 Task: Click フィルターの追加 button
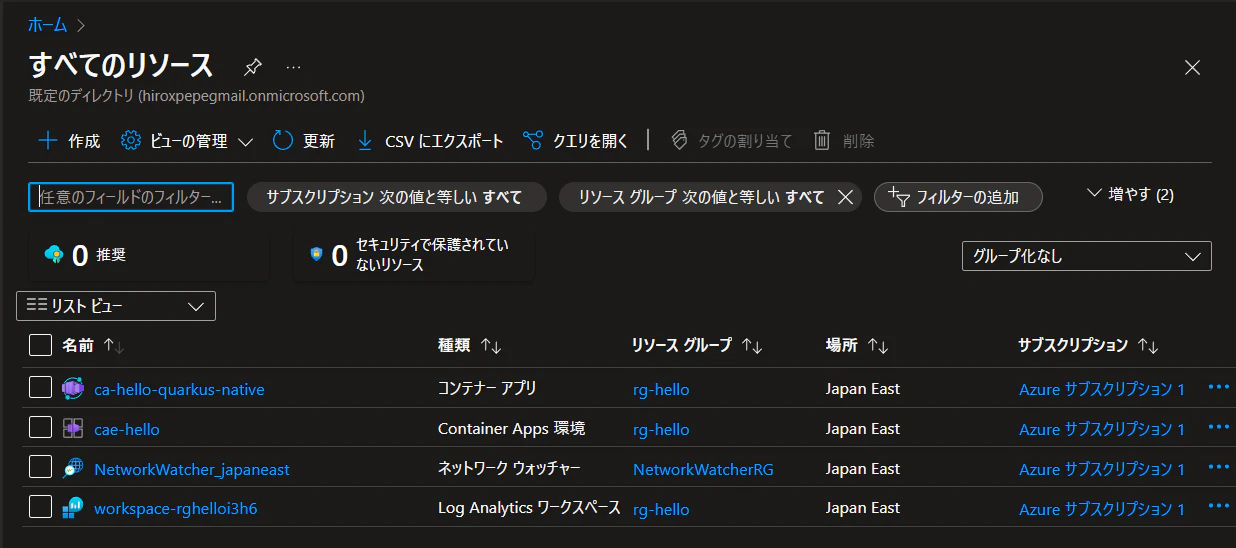pyautogui.click(x=958, y=197)
